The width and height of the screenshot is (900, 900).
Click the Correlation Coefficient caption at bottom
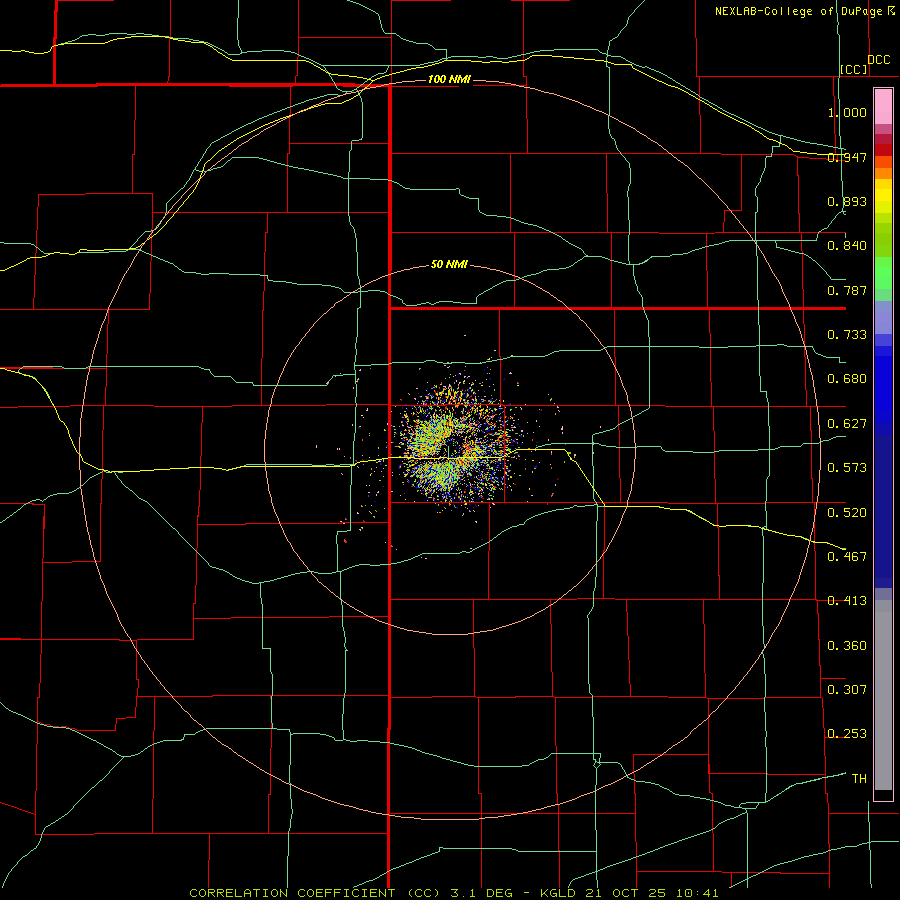point(453,893)
